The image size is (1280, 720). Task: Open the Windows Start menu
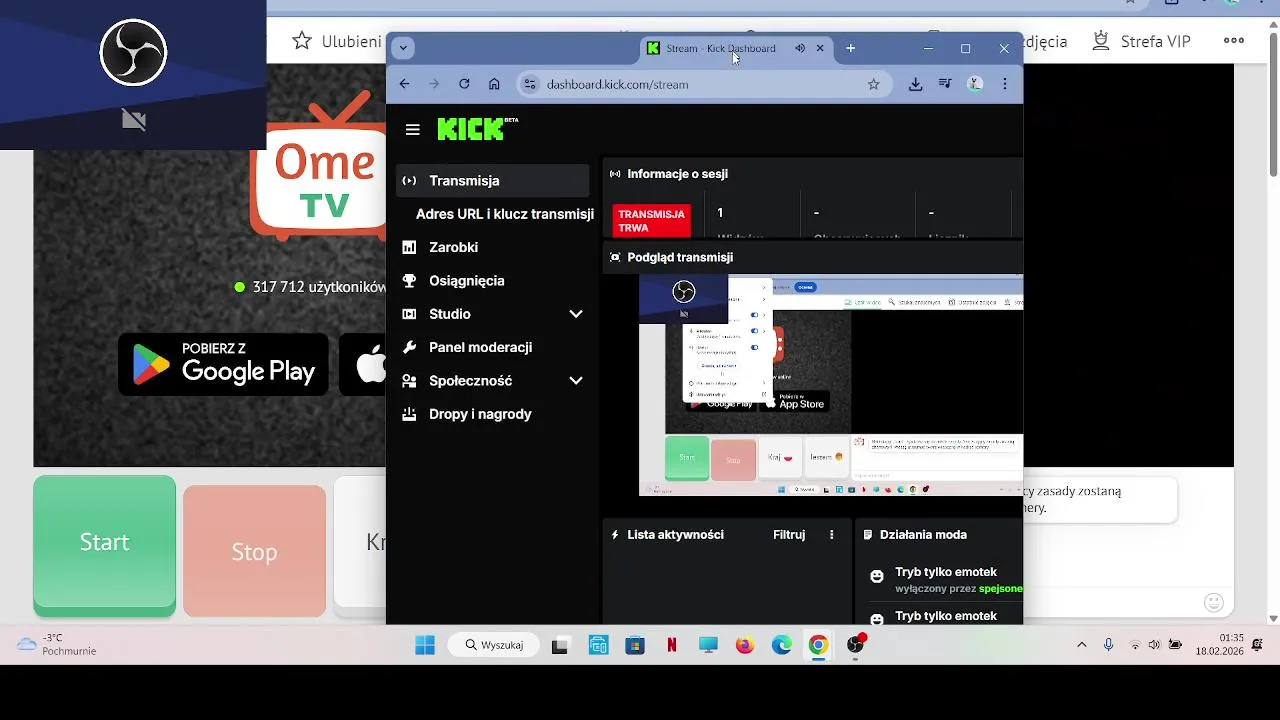coord(425,645)
